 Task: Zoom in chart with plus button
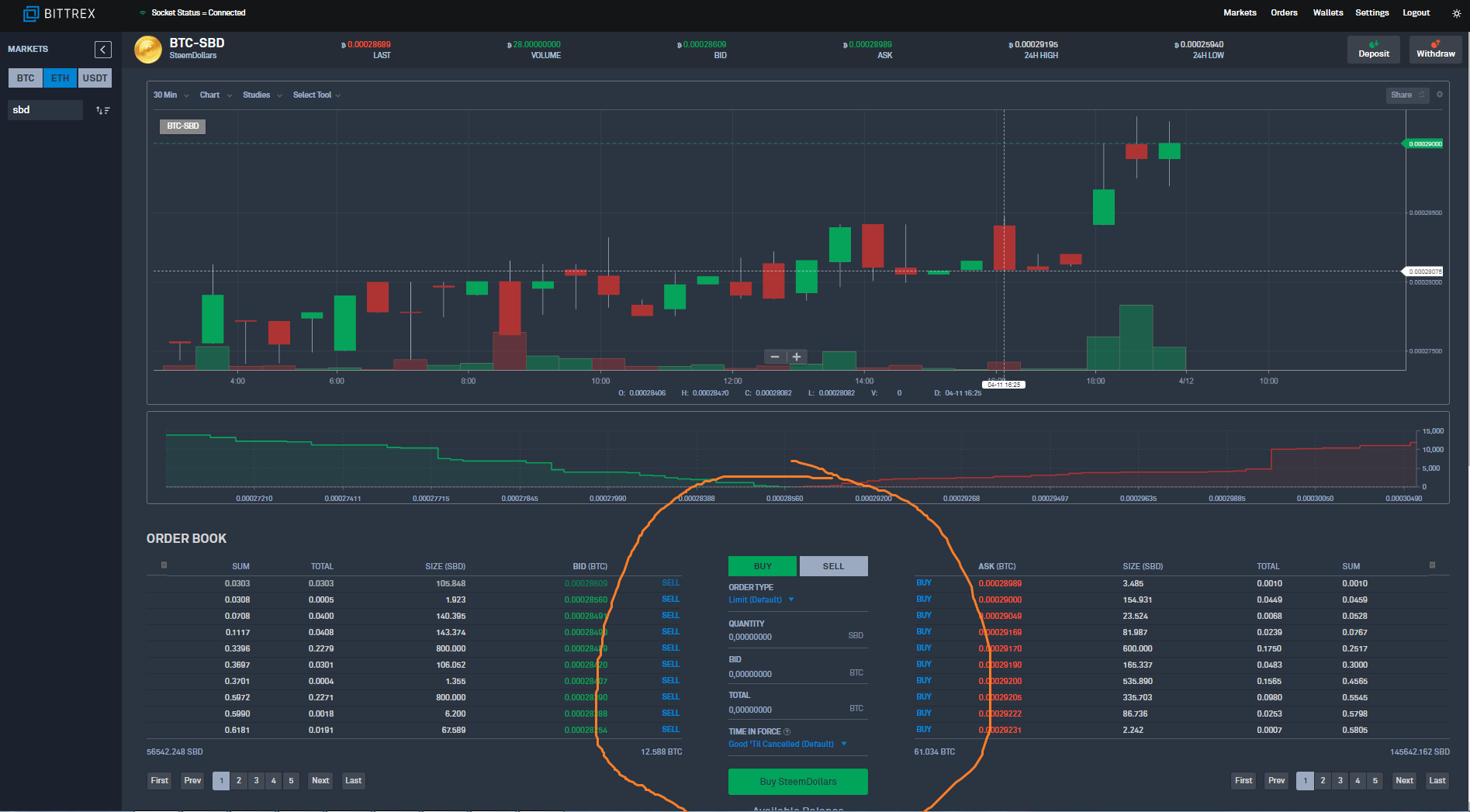pyautogui.click(x=797, y=357)
